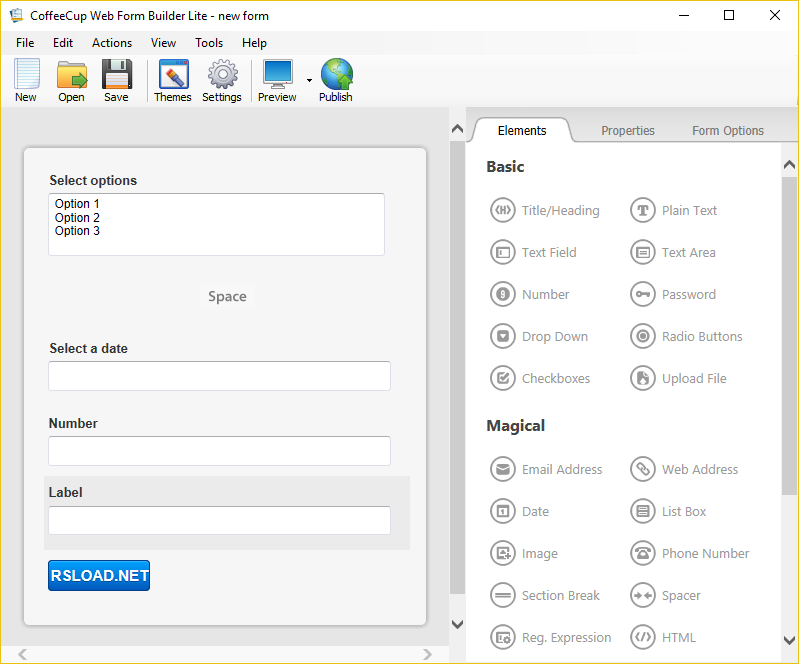
Task: Click the form canvas scroll up arrow
Action: click(x=458, y=128)
